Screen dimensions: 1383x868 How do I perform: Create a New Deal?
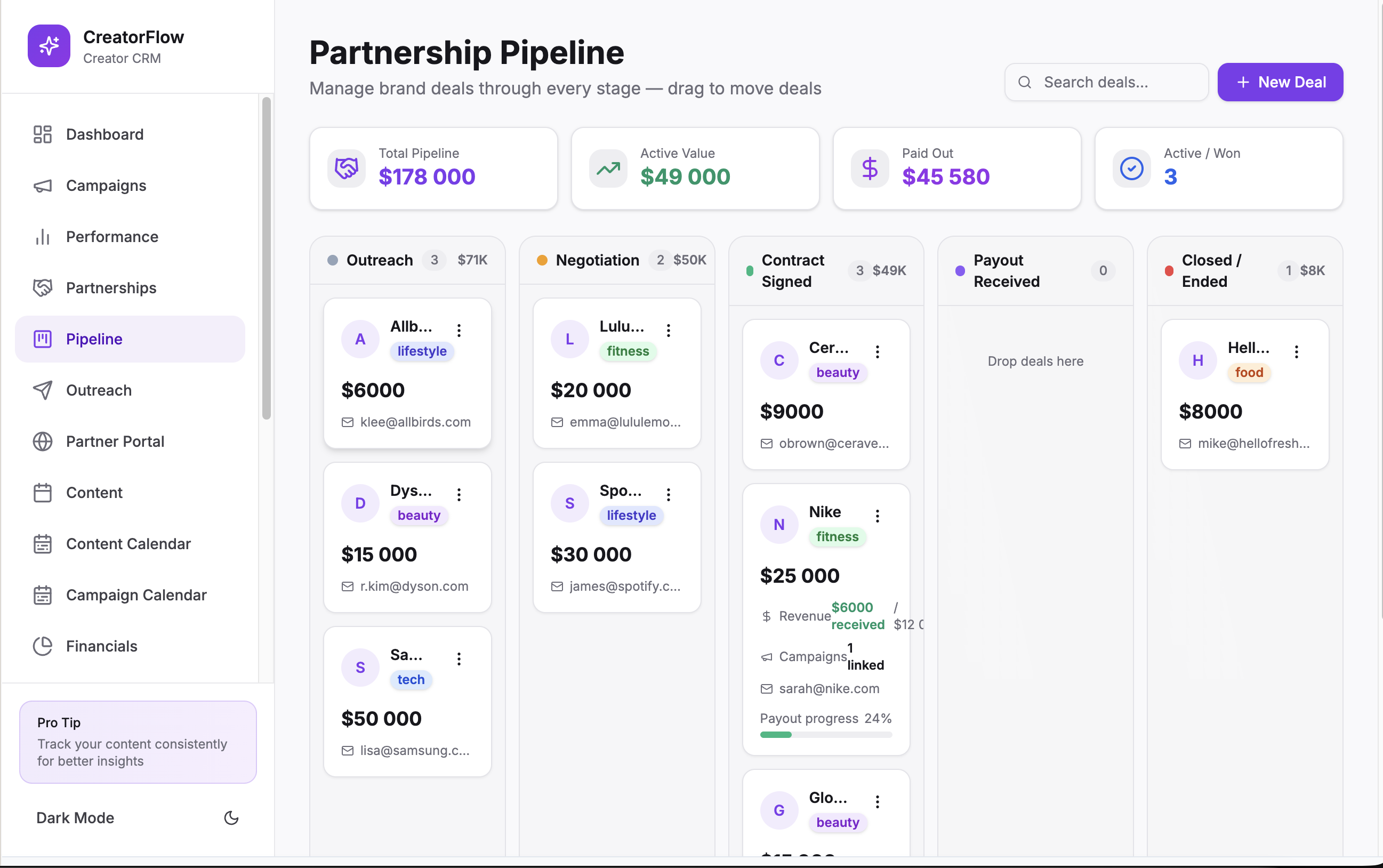point(1280,82)
